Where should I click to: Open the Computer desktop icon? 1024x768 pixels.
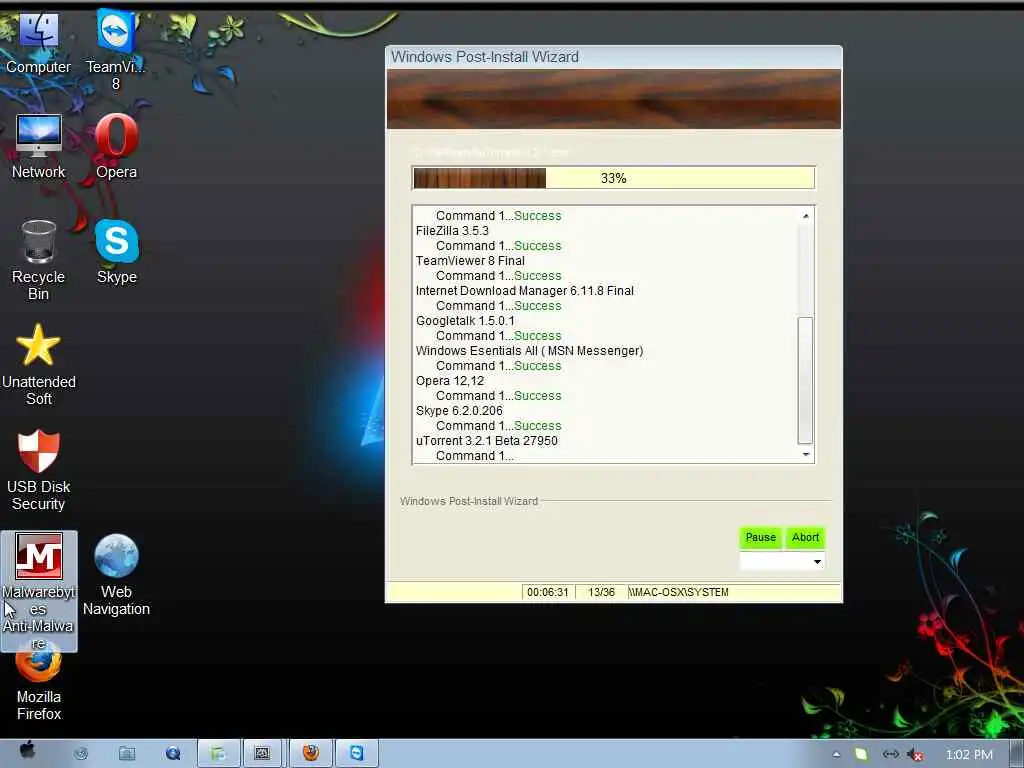[39, 43]
